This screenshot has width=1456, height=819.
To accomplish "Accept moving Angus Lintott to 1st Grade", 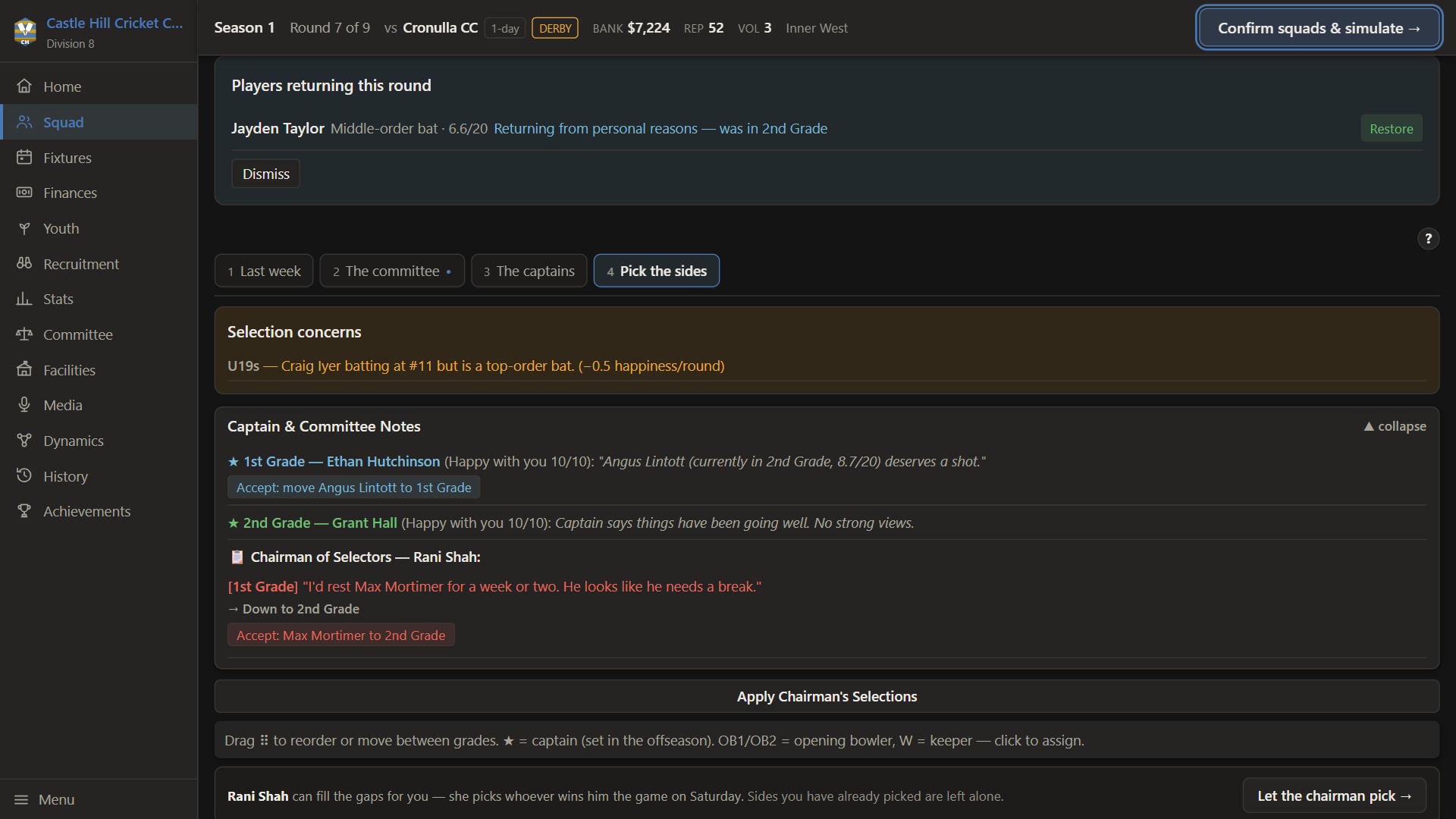I will (x=353, y=488).
